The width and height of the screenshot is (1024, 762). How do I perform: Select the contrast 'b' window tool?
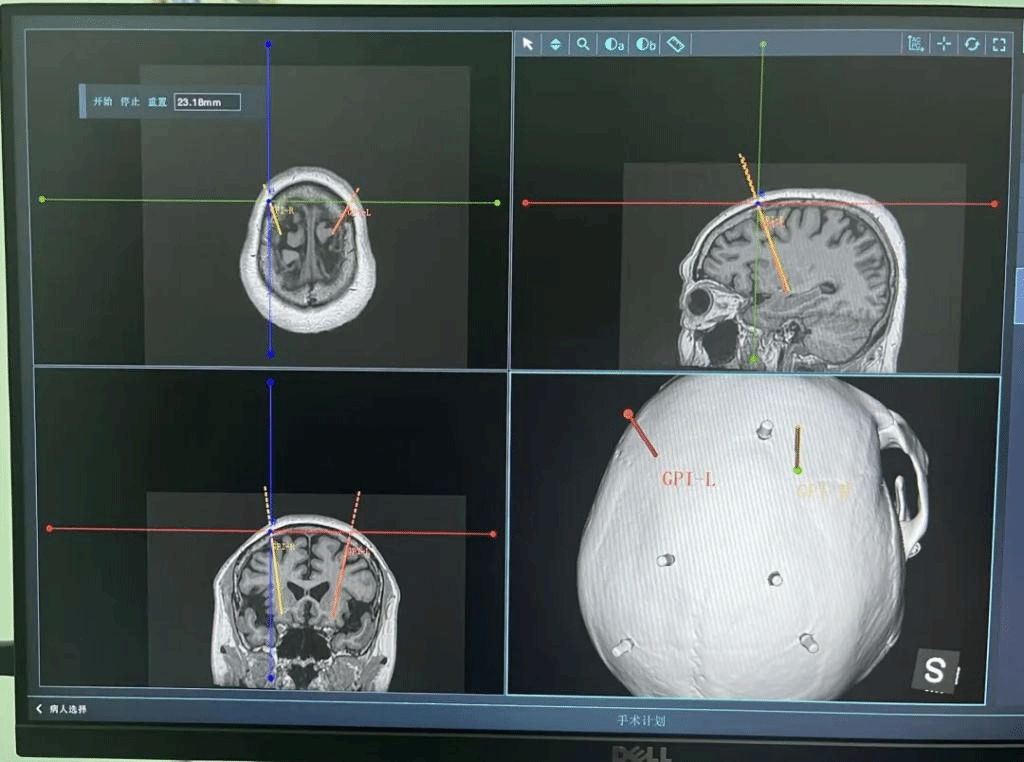coord(646,44)
